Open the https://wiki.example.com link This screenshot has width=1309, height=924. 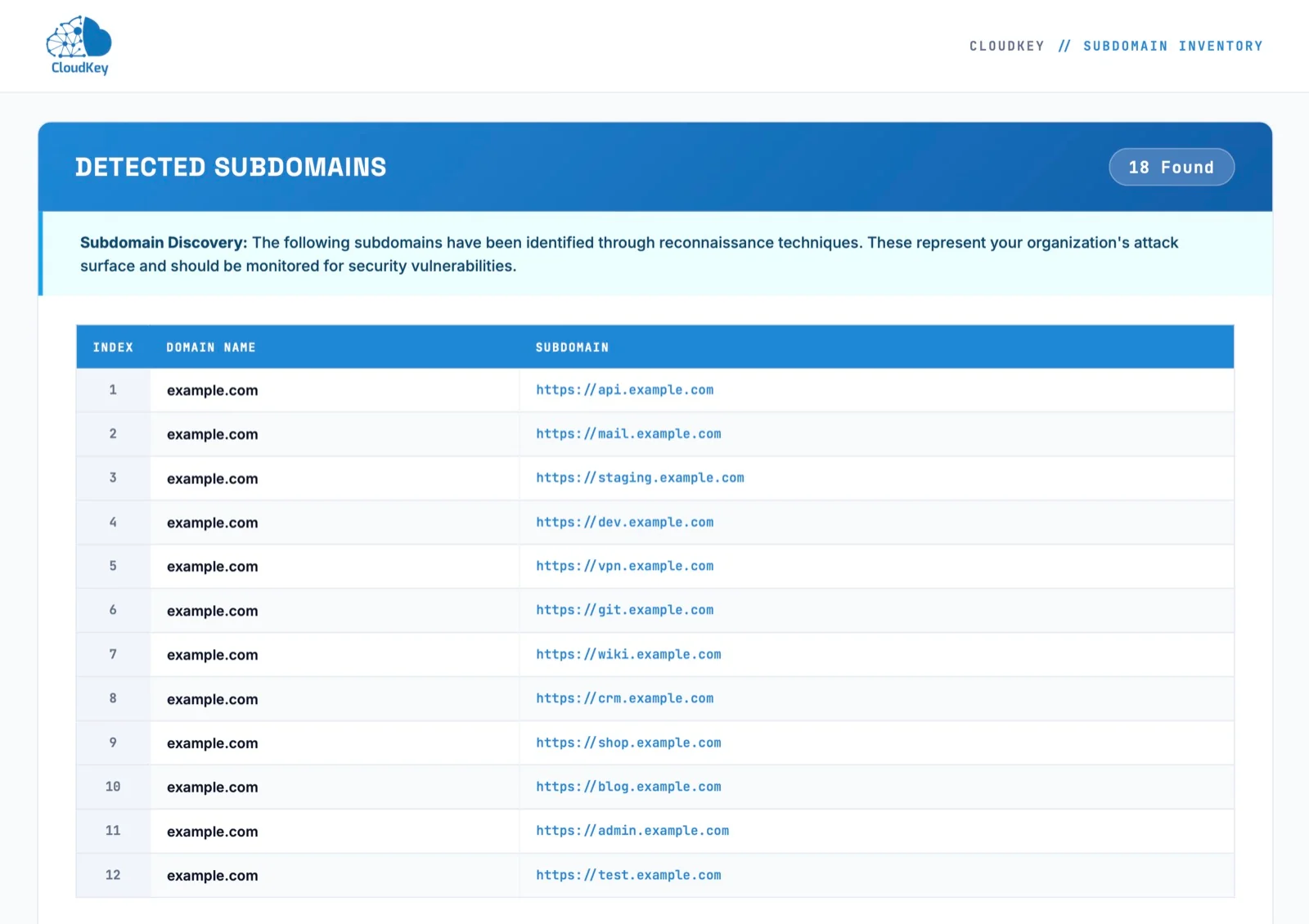(628, 655)
